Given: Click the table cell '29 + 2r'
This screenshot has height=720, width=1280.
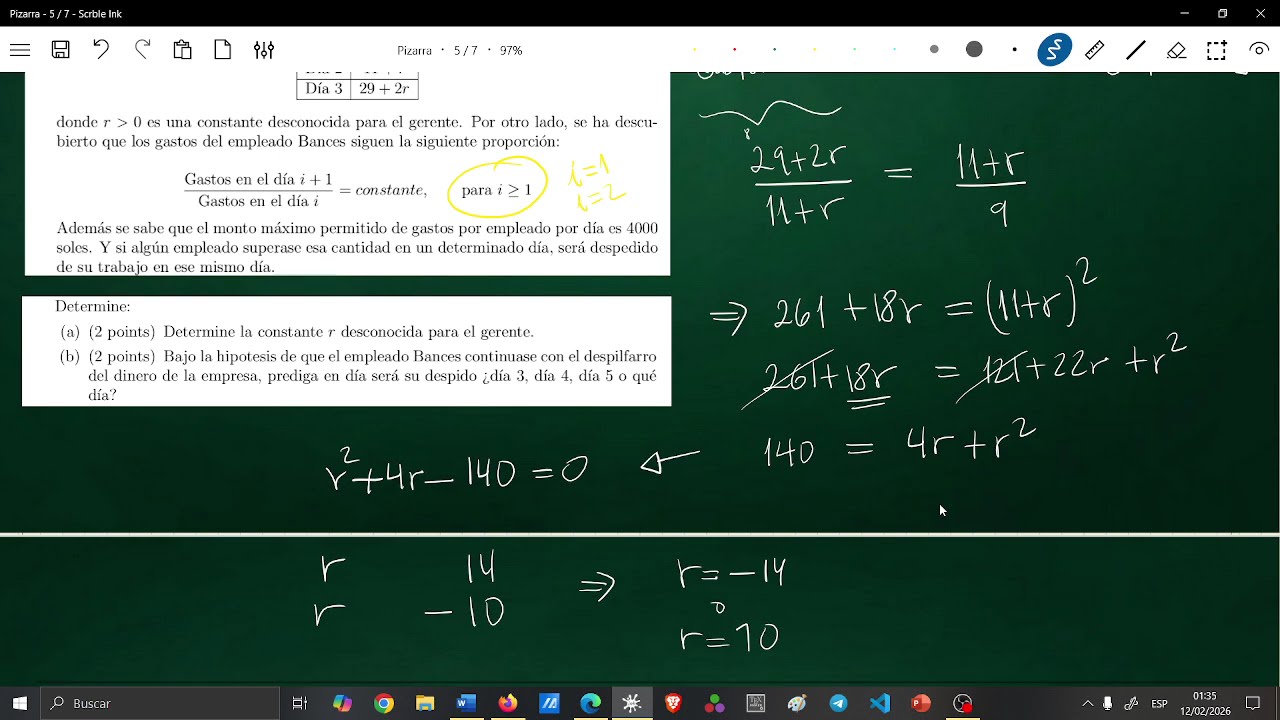Looking at the screenshot, I should (384, 88).
